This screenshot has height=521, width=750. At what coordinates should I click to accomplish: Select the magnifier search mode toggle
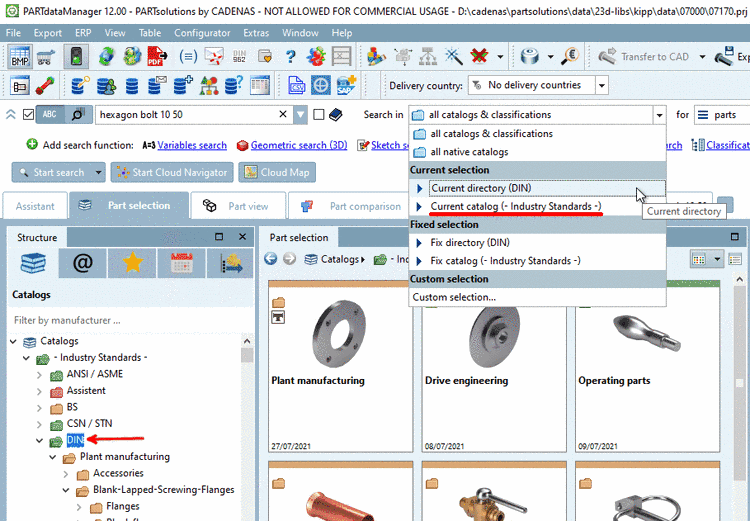(x=78, y=114)
